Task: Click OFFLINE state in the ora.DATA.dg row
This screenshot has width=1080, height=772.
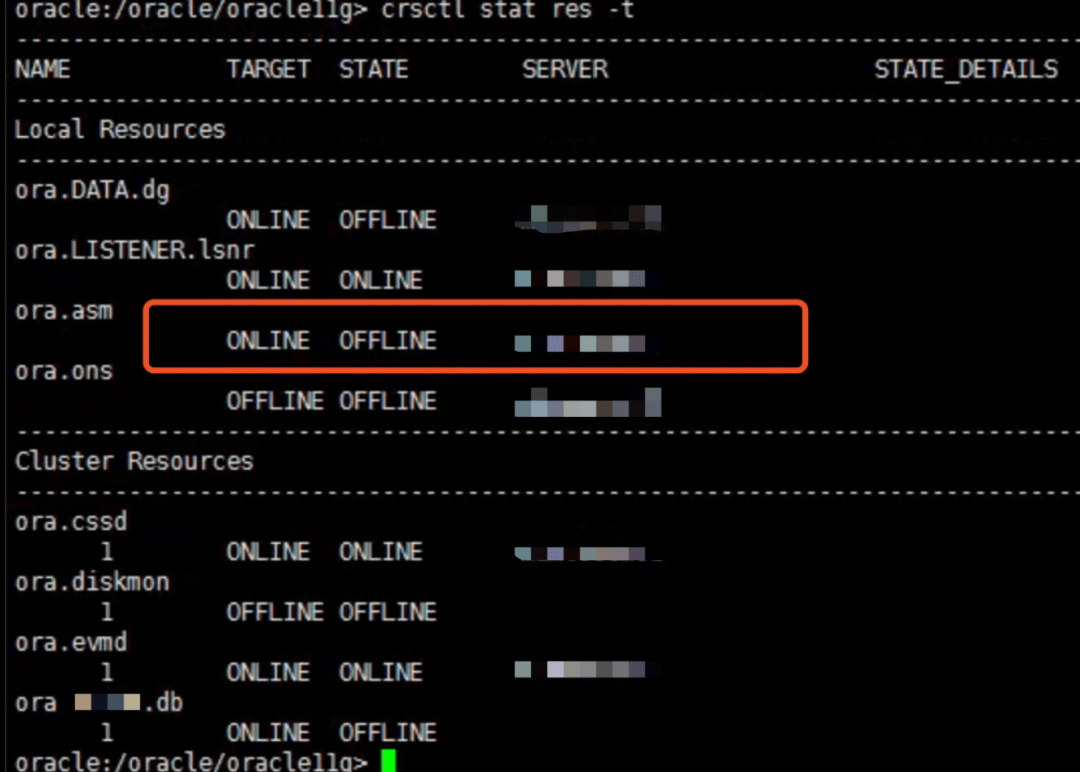Action: (x=388, y=220)
